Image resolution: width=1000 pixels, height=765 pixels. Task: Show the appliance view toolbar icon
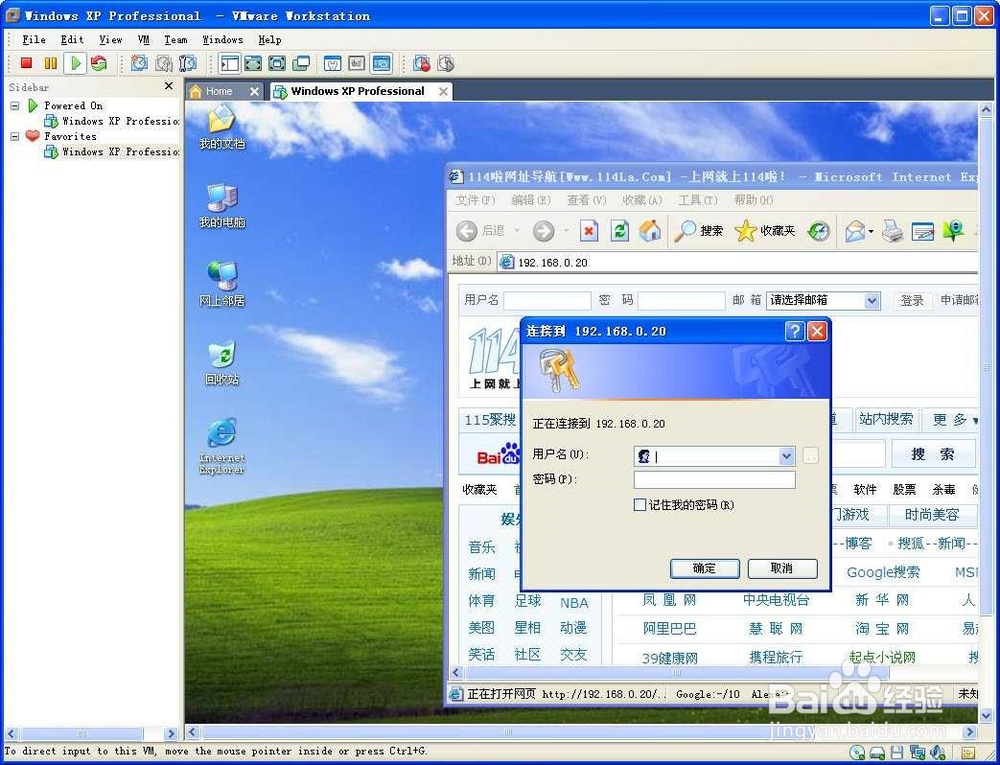357,63
